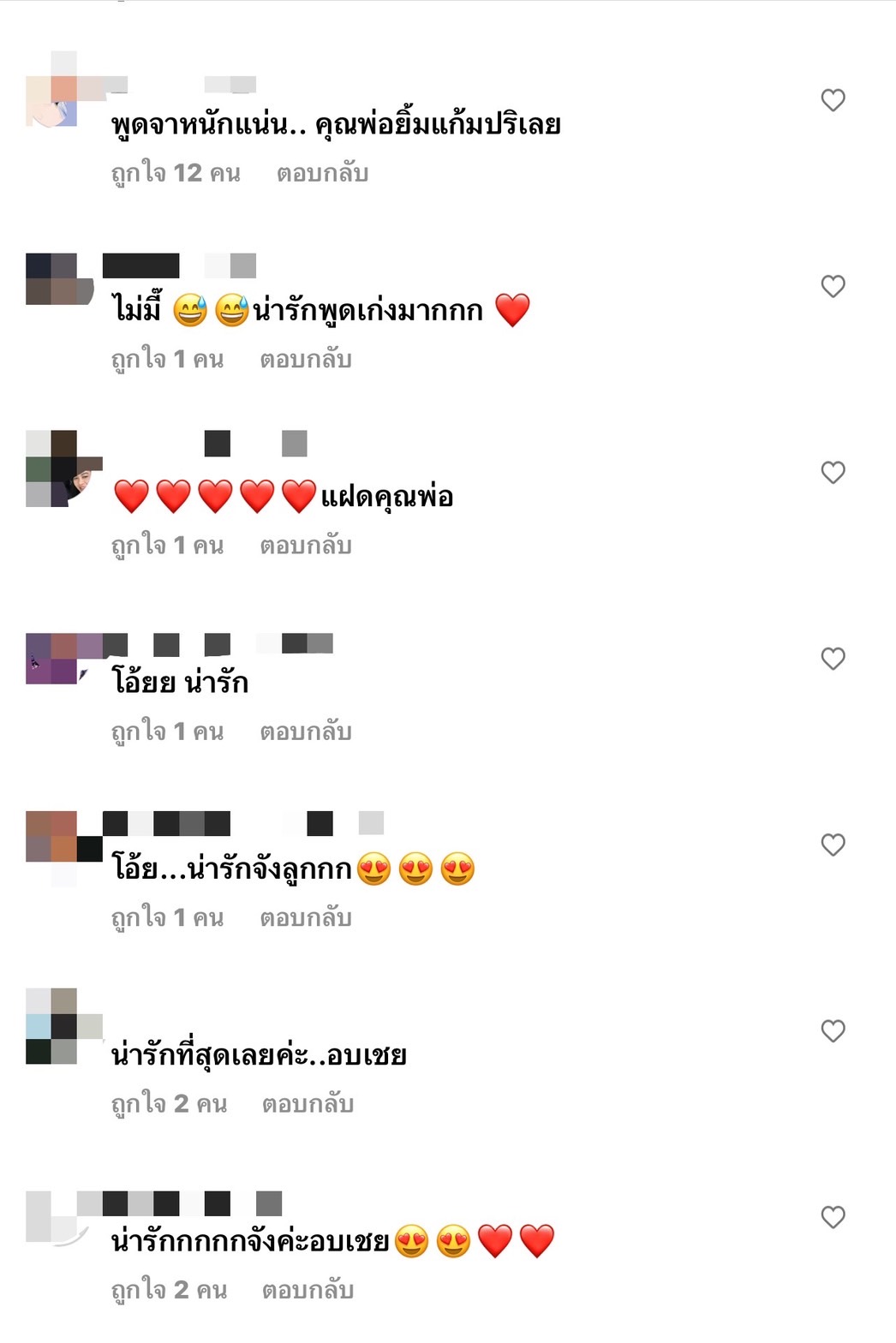Tap heart icon next to 'โอ้ยย น่ารัก'
896x1343 pixels.
pos(833,659)
